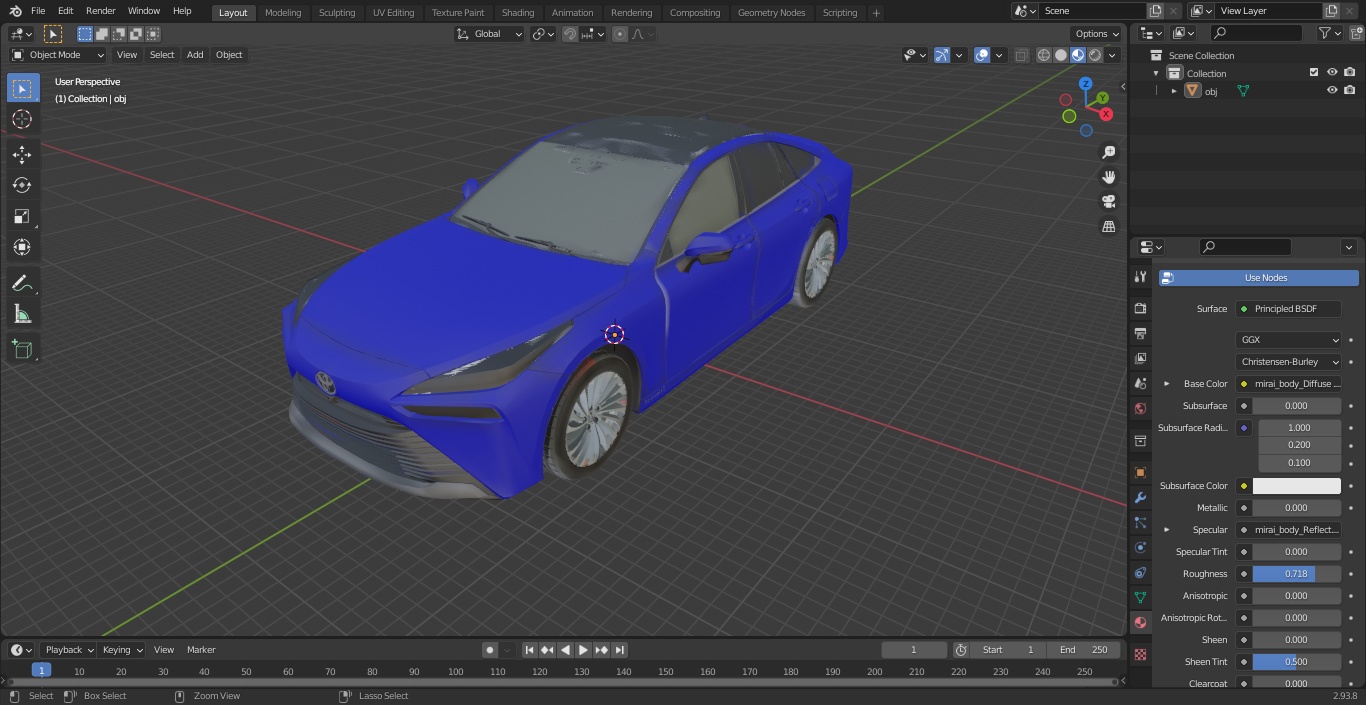Screen dimensions: 1366x705
Task: Toggle snapping magnet icon
Action: [570, 34]
